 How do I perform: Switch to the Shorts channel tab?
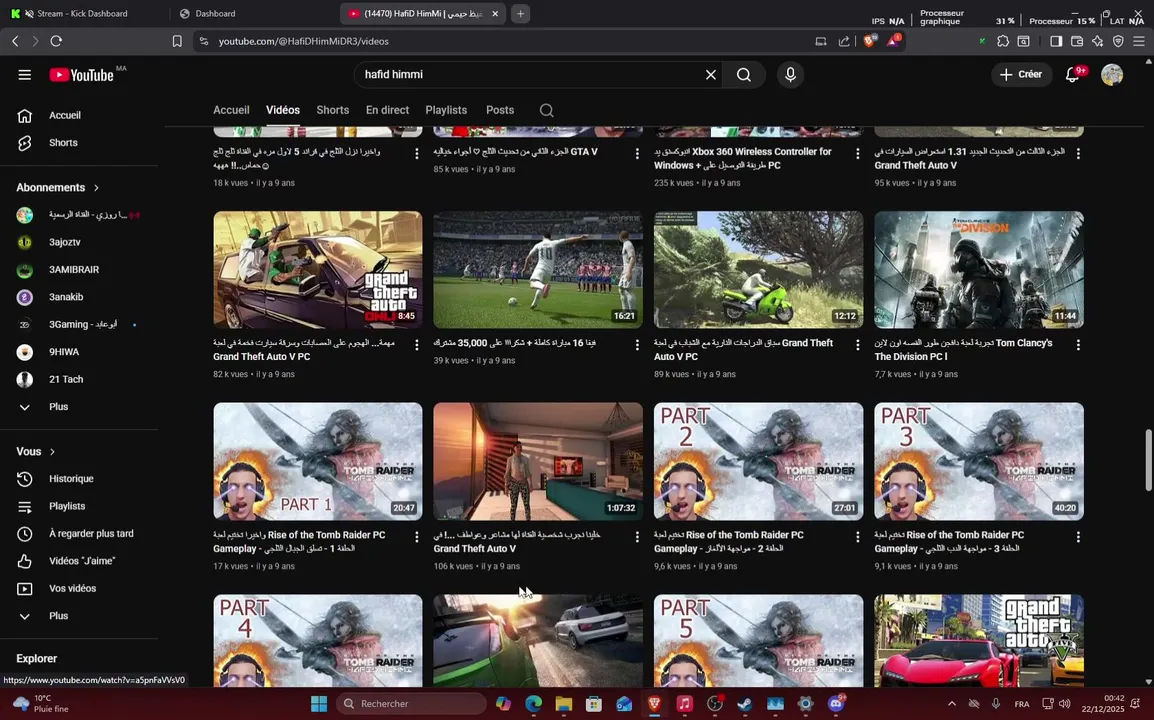[333, 110]
